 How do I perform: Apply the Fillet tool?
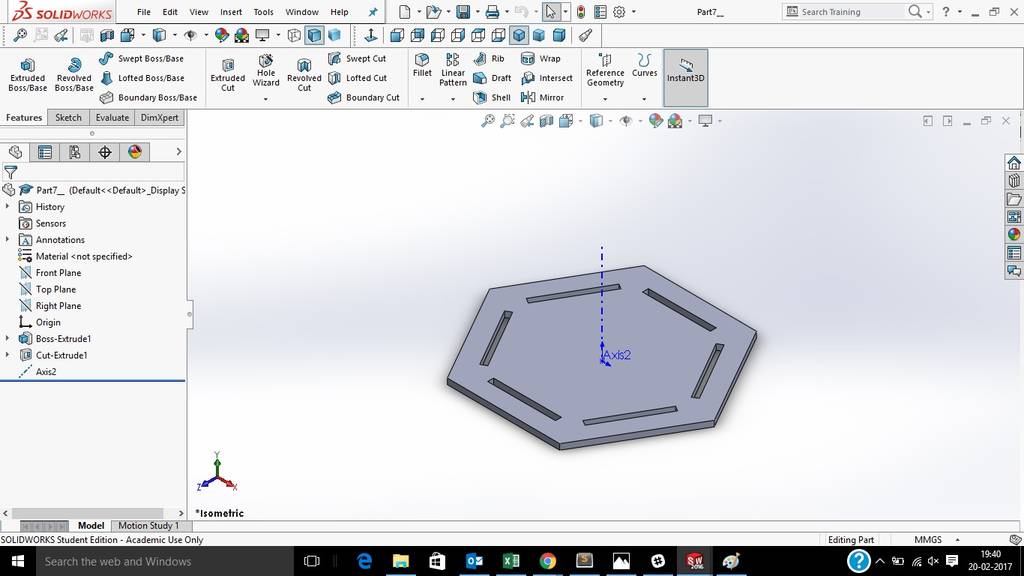[x=422, y=65]
